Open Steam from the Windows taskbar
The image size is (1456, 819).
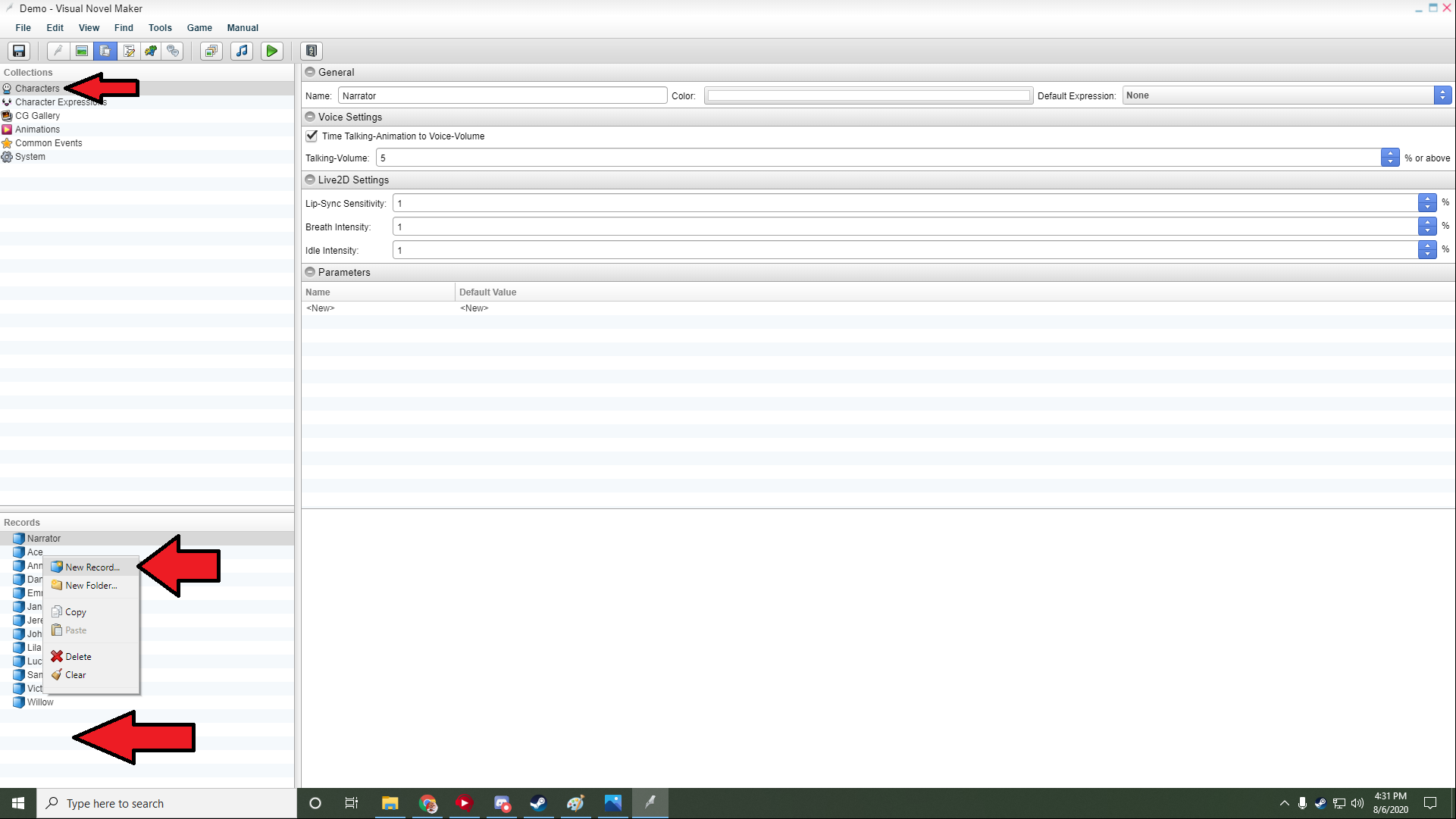(x=538, y=803)
